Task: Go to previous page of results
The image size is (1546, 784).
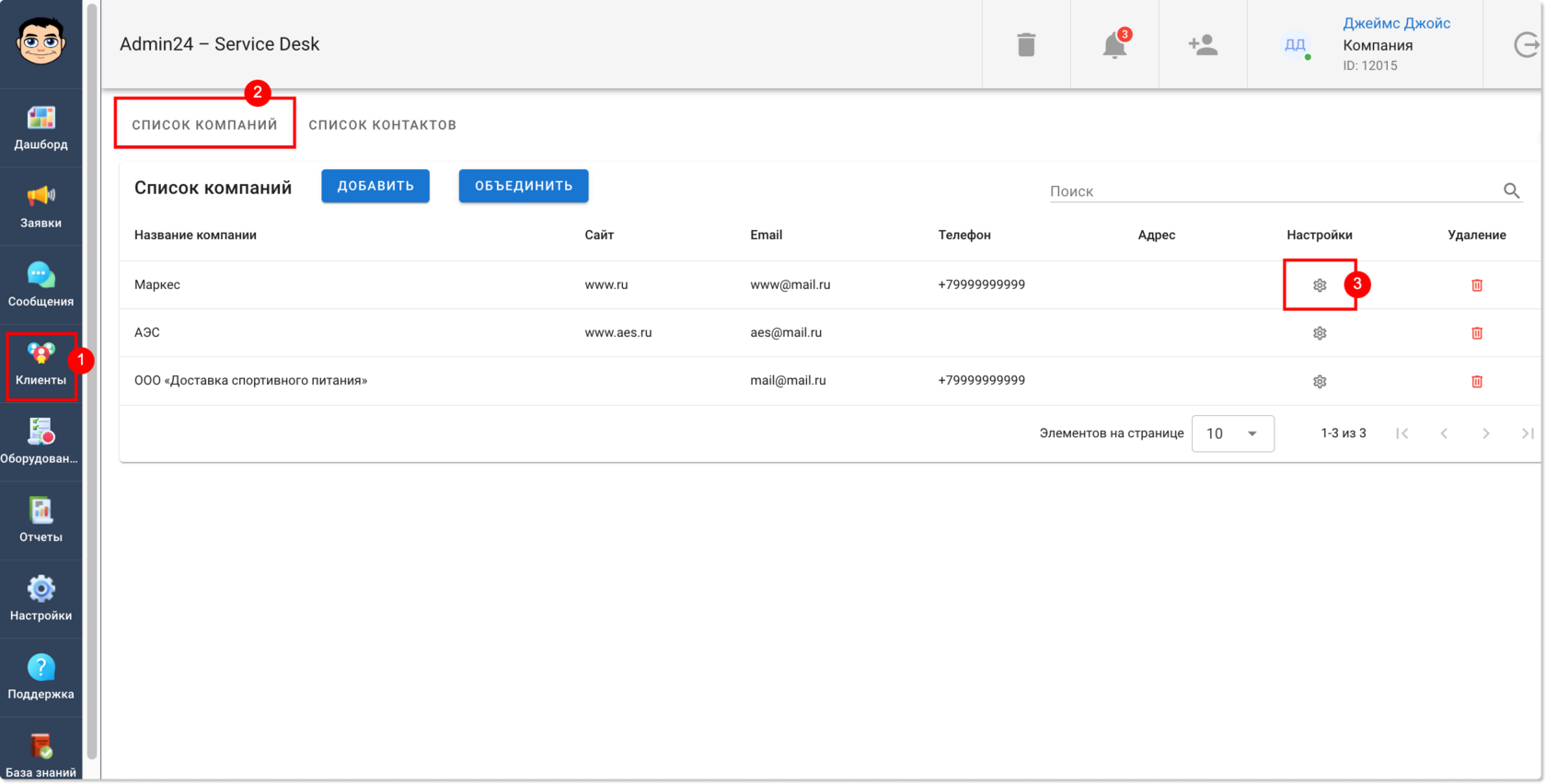Action: [x=1444, y=433]
